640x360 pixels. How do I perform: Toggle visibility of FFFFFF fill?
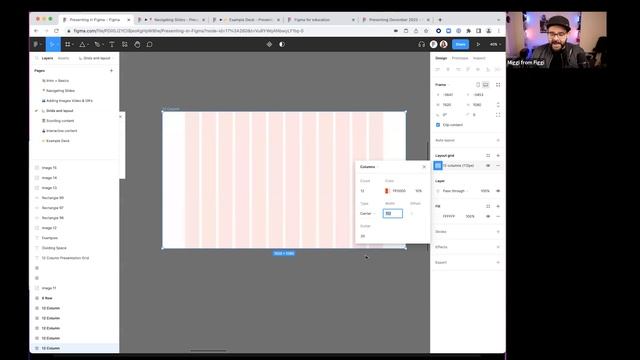[x=488, y=216]
